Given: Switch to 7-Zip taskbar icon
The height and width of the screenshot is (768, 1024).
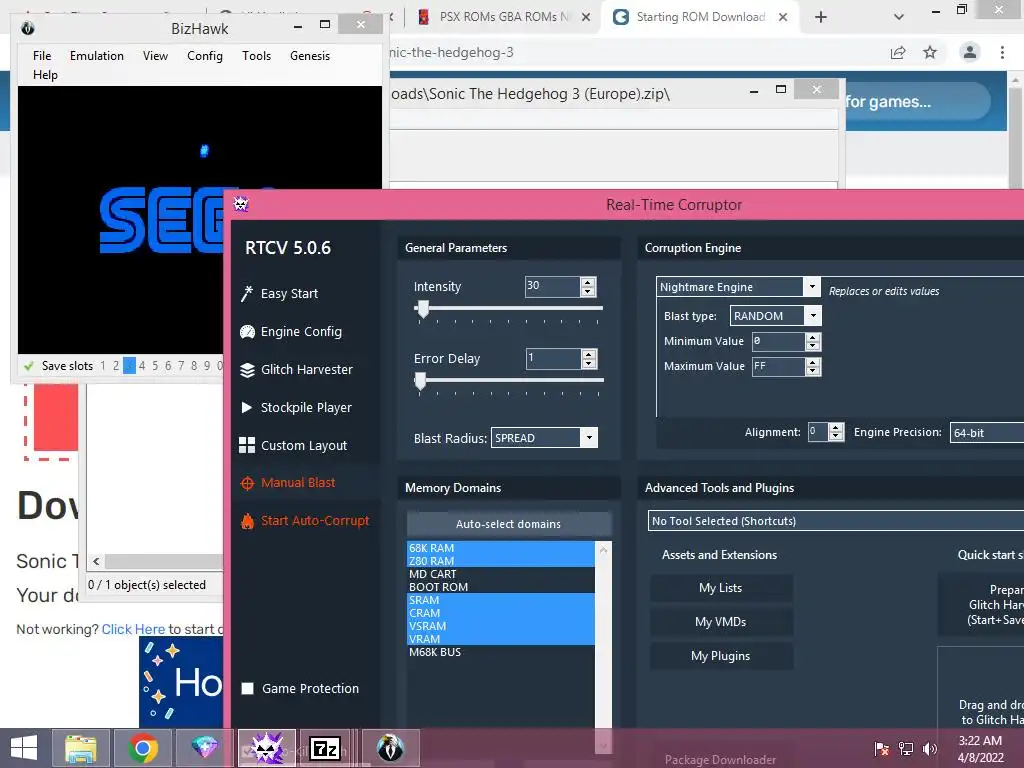Looking at the screenshot, I should coord(325,748).
